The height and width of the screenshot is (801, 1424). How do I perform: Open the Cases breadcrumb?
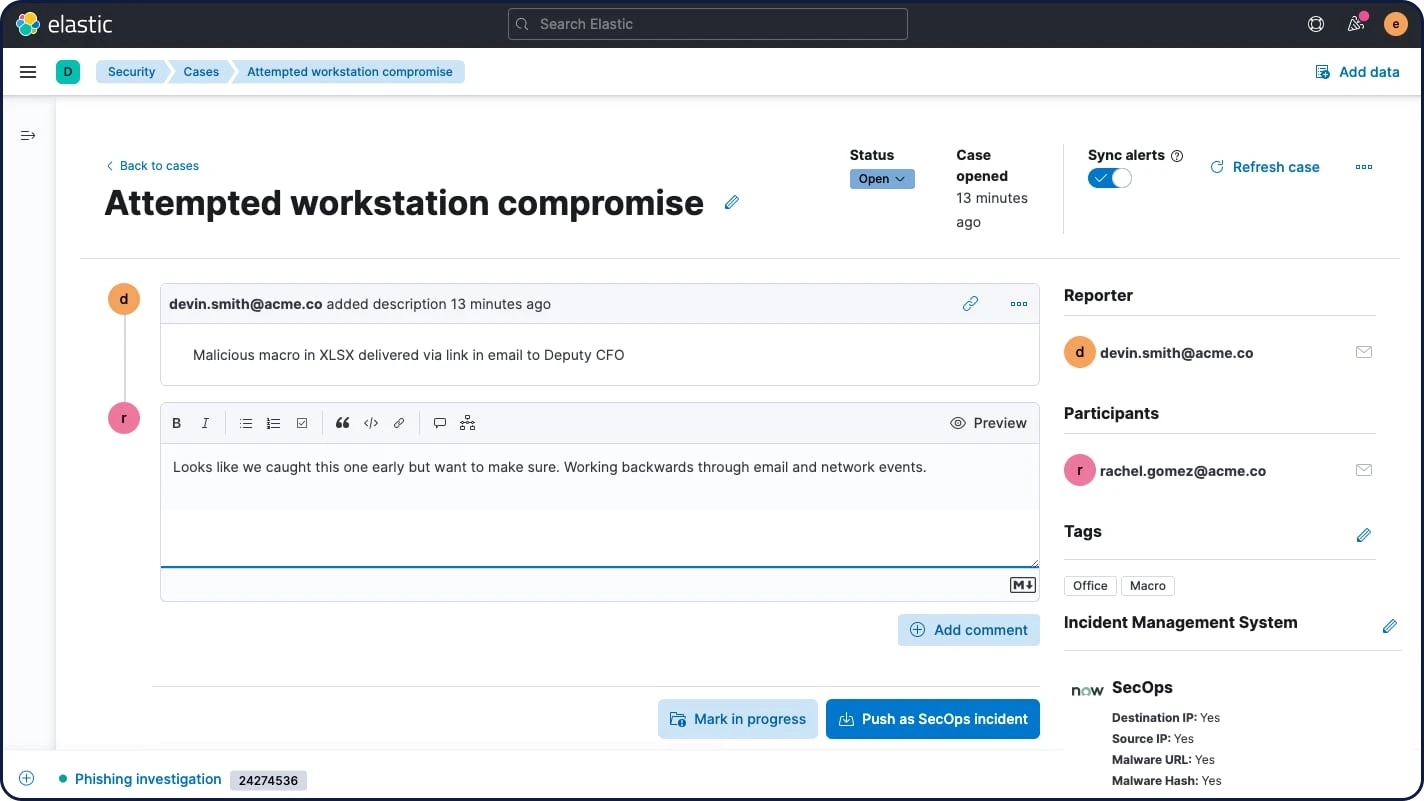click(201, 72)
